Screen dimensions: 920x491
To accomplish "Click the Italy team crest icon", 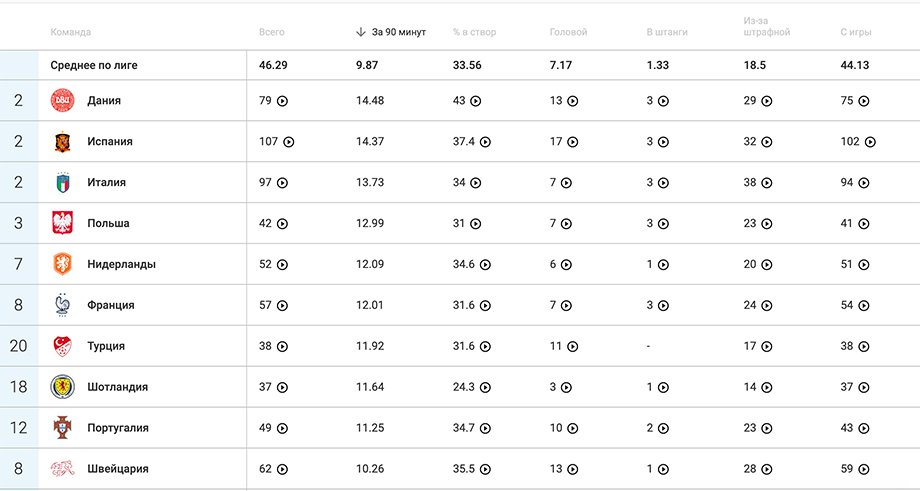I will coord(62,182).
